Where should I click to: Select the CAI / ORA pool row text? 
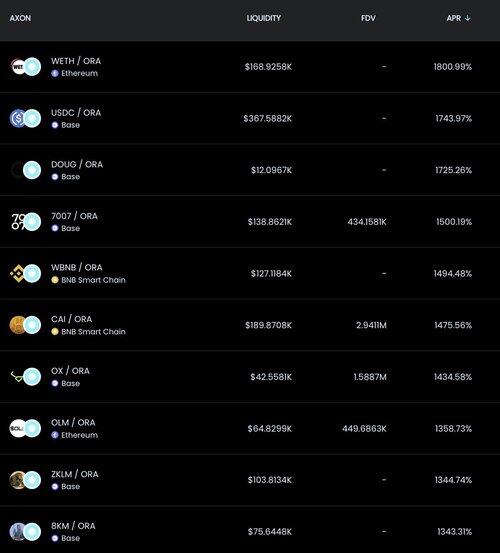tap(71, 319)
